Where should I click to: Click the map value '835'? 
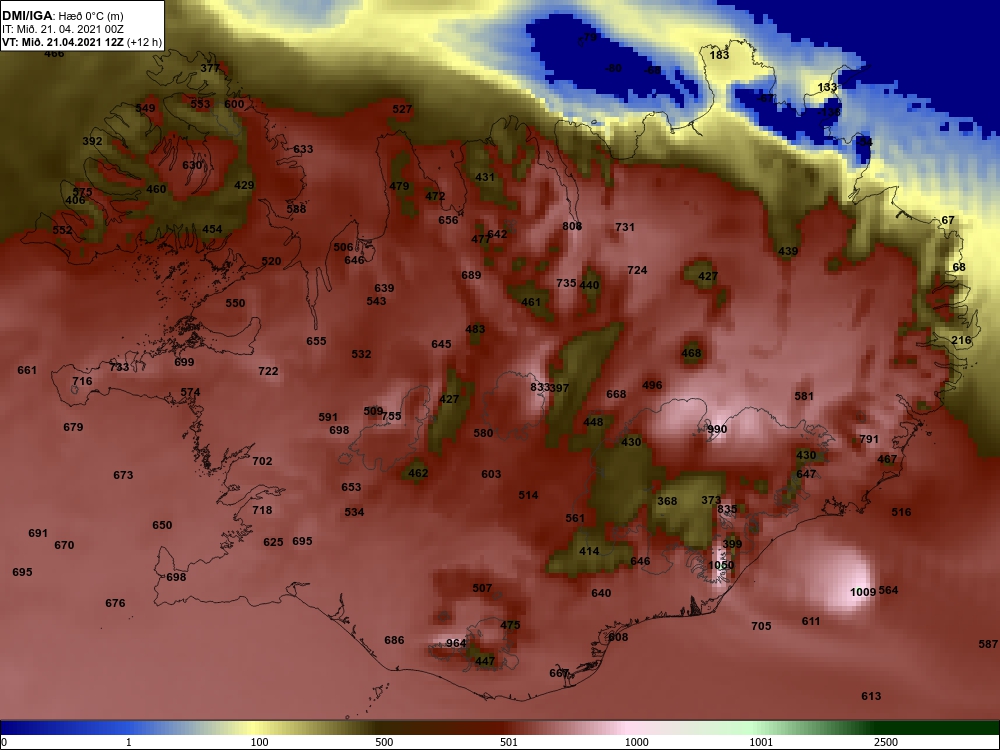(x=727, y=510)
